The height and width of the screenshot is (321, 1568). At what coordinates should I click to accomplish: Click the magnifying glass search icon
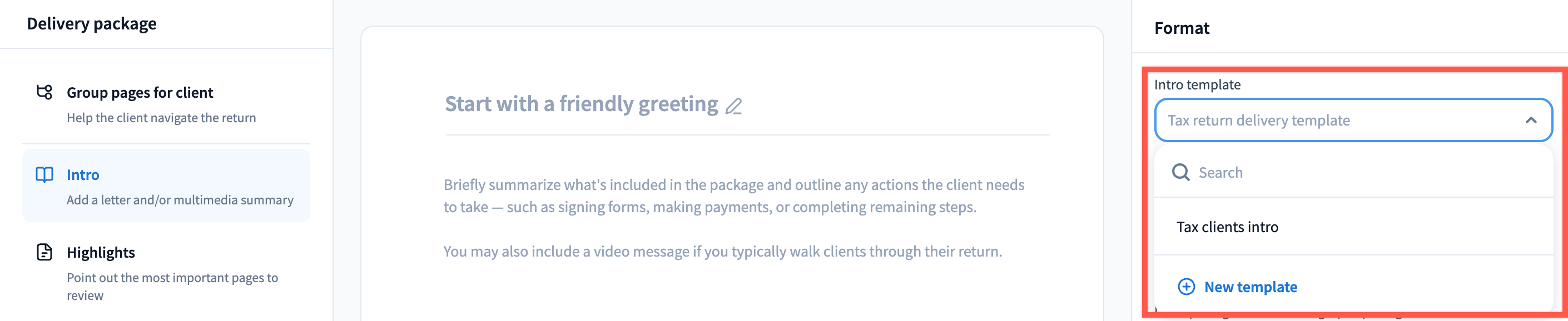point(1180,173)
